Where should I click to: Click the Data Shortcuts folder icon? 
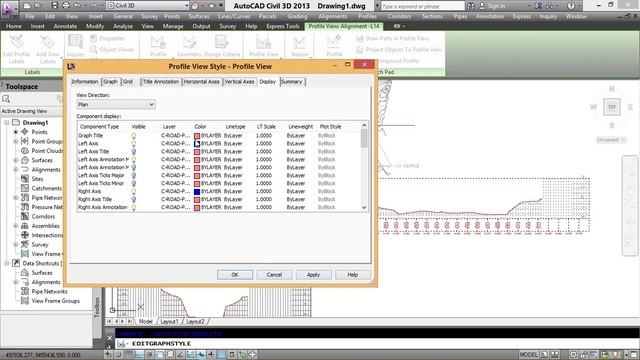[x=16, y=263]
